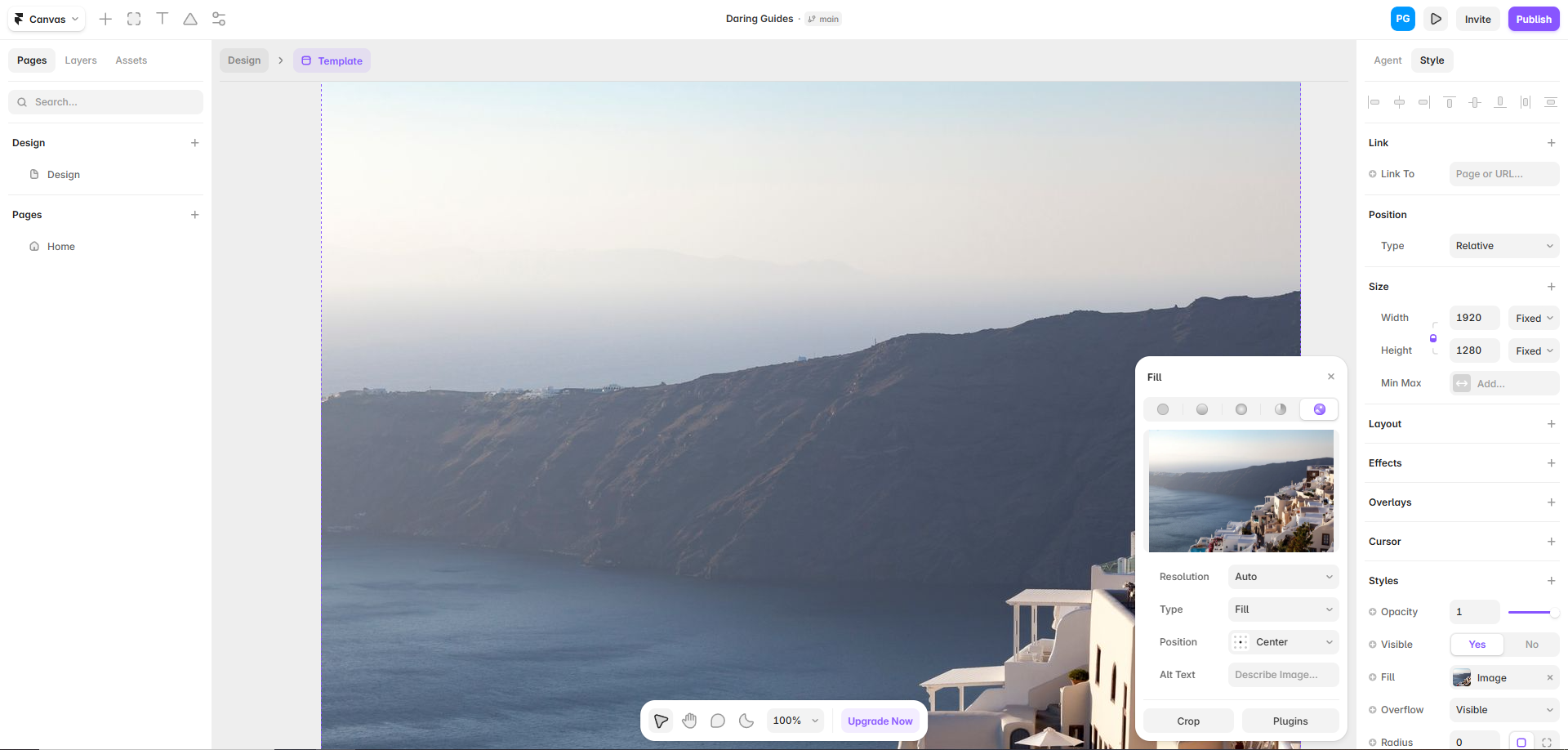The height and width of the screenshot is (750, 1568).
Task: Click the Insert plus icon in the top toolbar
Action: tap(105, 19)
